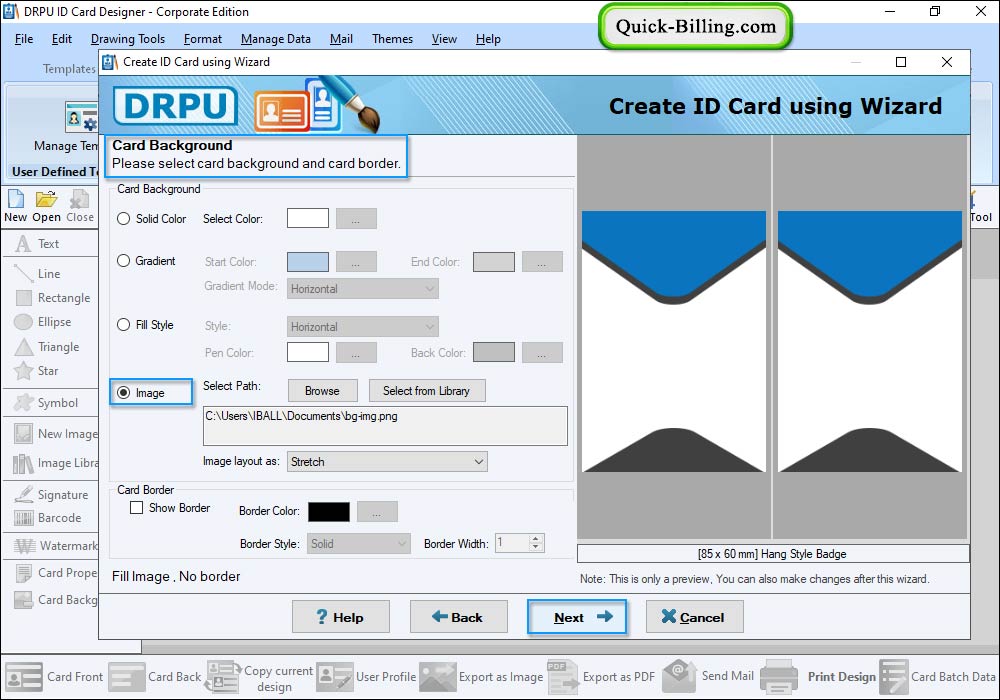Switch to Card Back view

click(x=155, y=676)
